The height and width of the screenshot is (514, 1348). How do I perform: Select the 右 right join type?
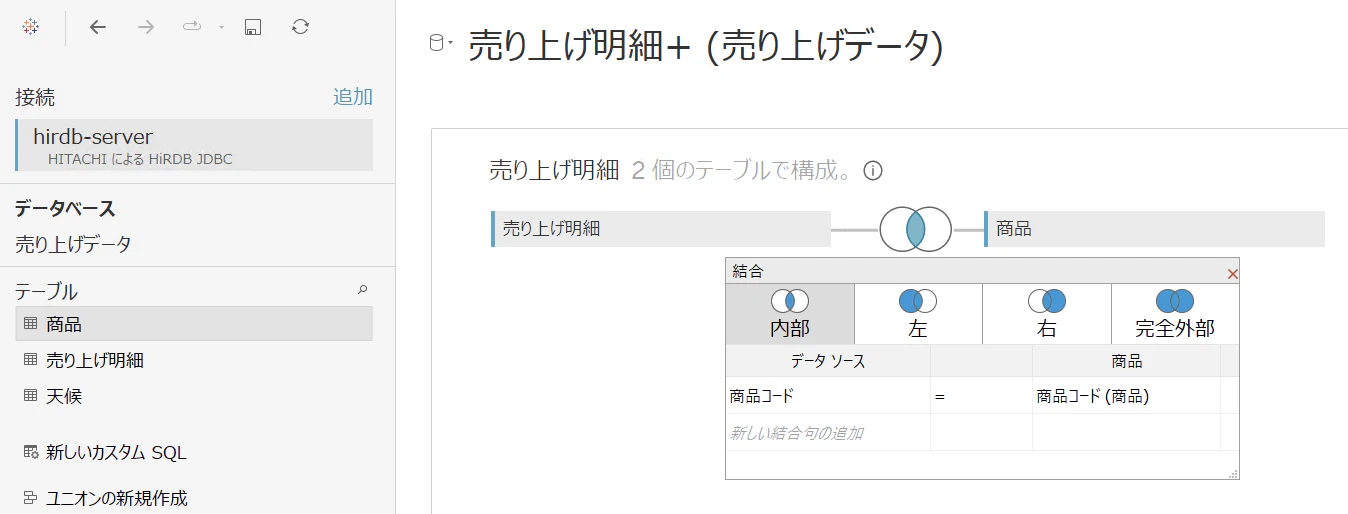[x=1047, y=314]
